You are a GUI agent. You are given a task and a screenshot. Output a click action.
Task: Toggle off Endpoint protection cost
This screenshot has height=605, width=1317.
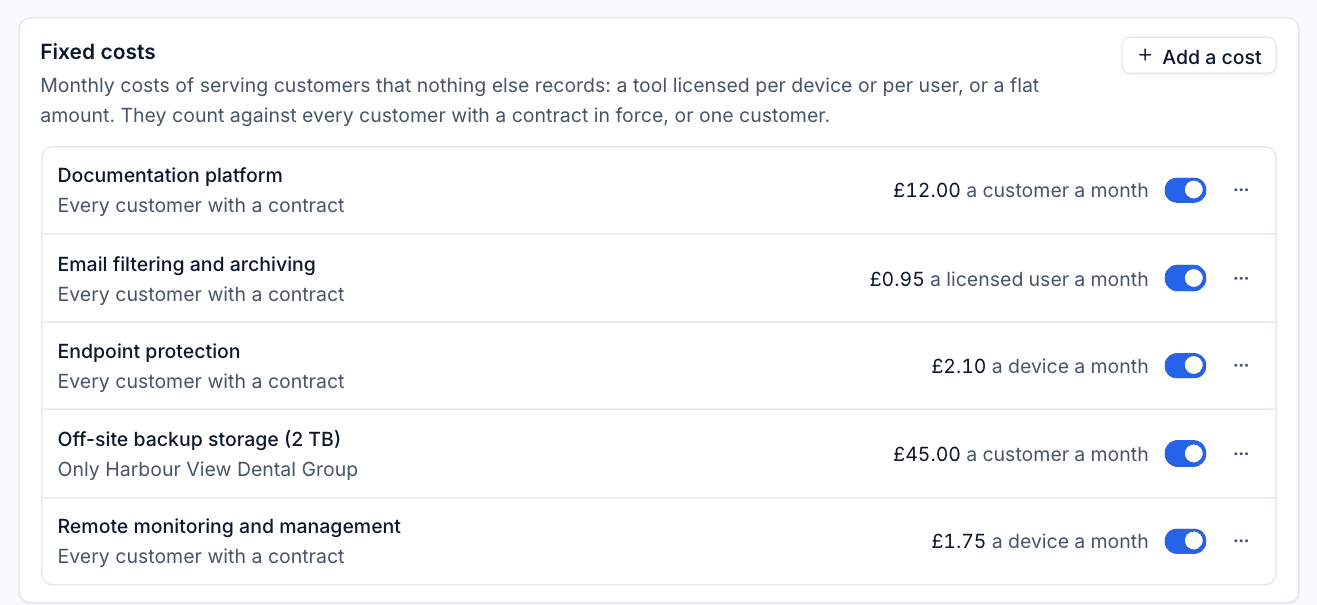pyautogui.click(x=1185, y=366)
